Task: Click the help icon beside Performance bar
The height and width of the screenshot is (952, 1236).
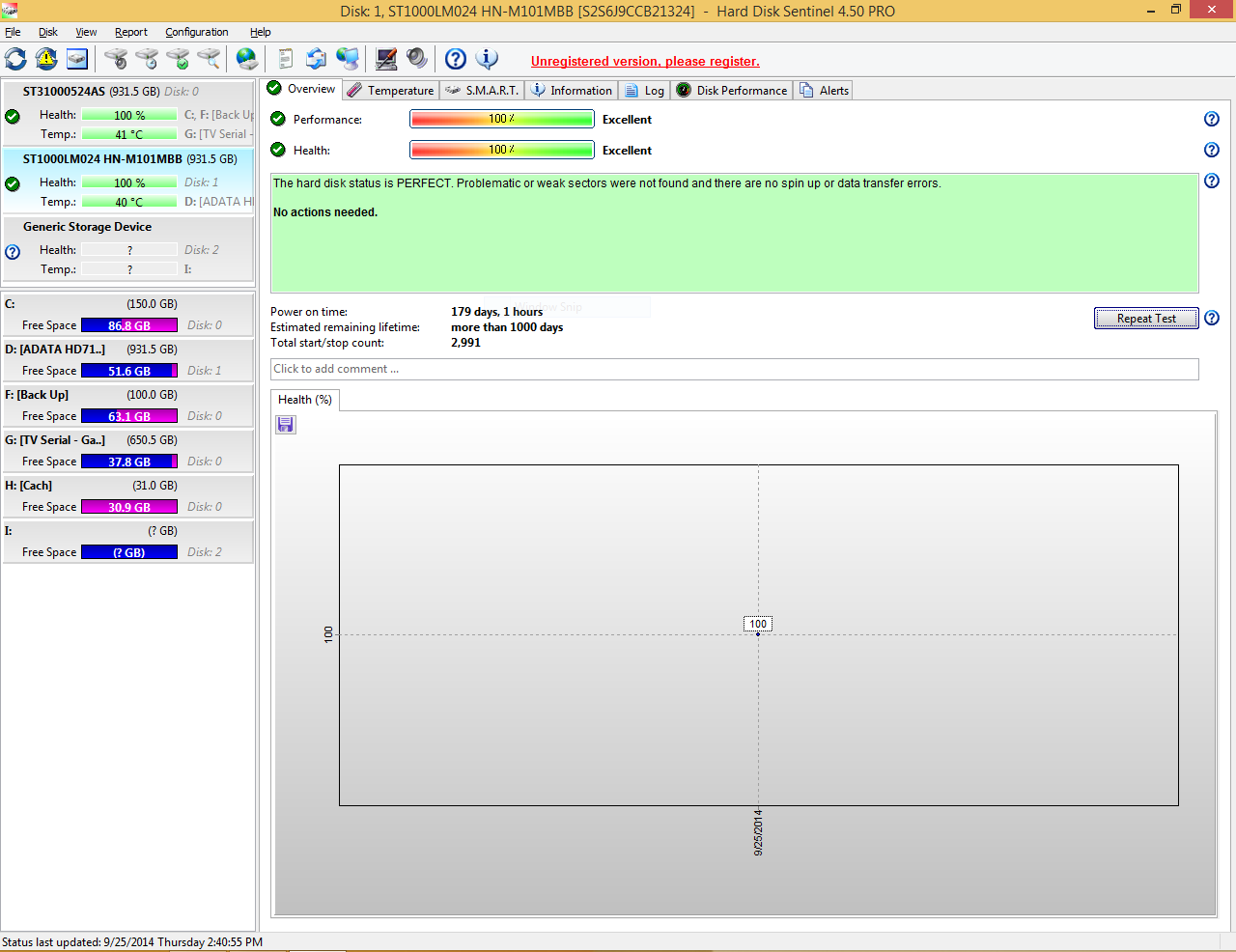Action: (x=1212, y=119)
